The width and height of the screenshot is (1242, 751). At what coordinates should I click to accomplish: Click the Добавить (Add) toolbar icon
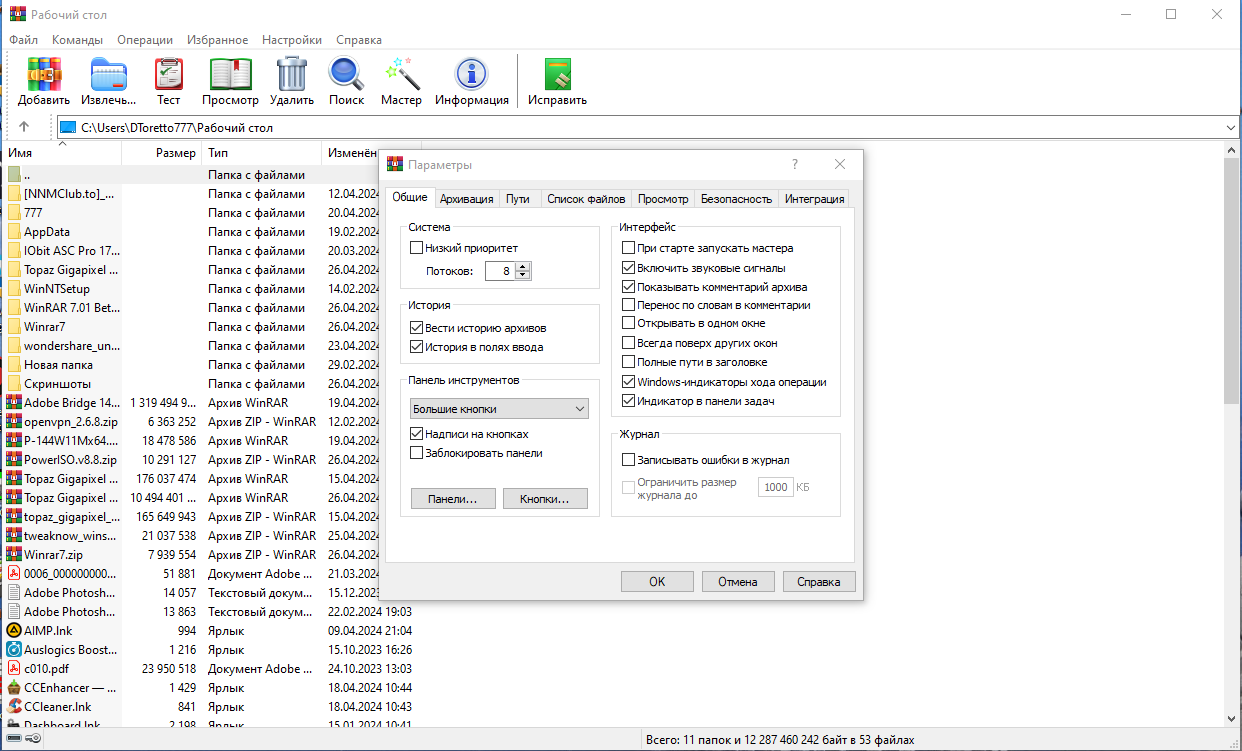pos(44,74)
